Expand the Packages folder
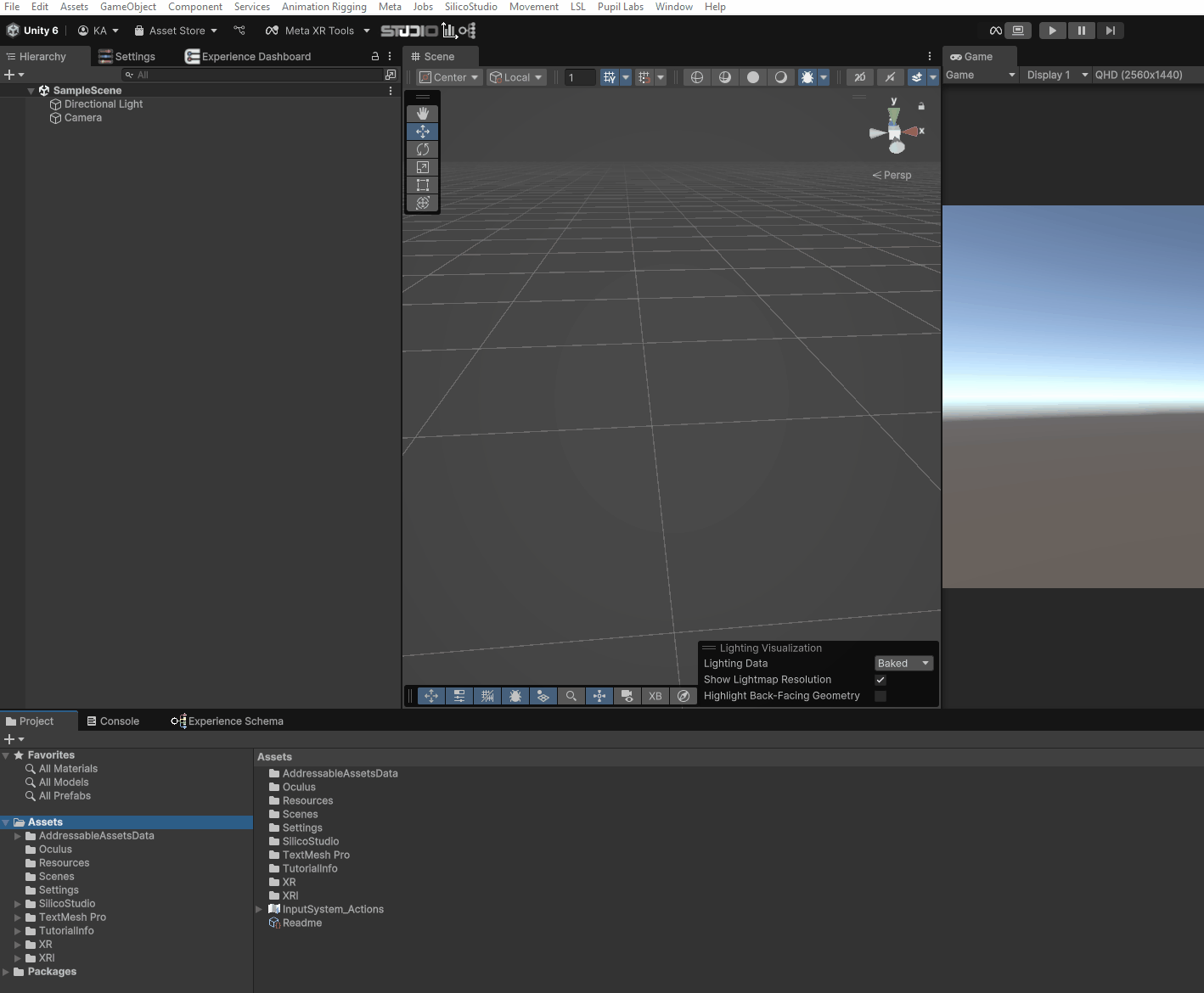Screen dimensions: 1204x993 click(x=6, y=972)
